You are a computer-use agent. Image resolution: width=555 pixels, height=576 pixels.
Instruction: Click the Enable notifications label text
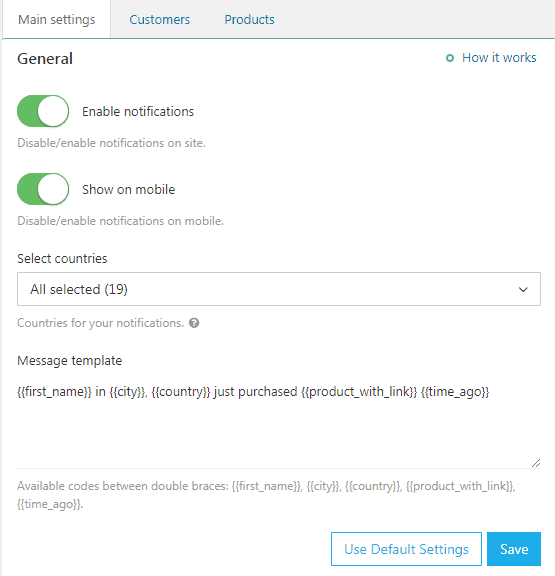pos(138,111)
